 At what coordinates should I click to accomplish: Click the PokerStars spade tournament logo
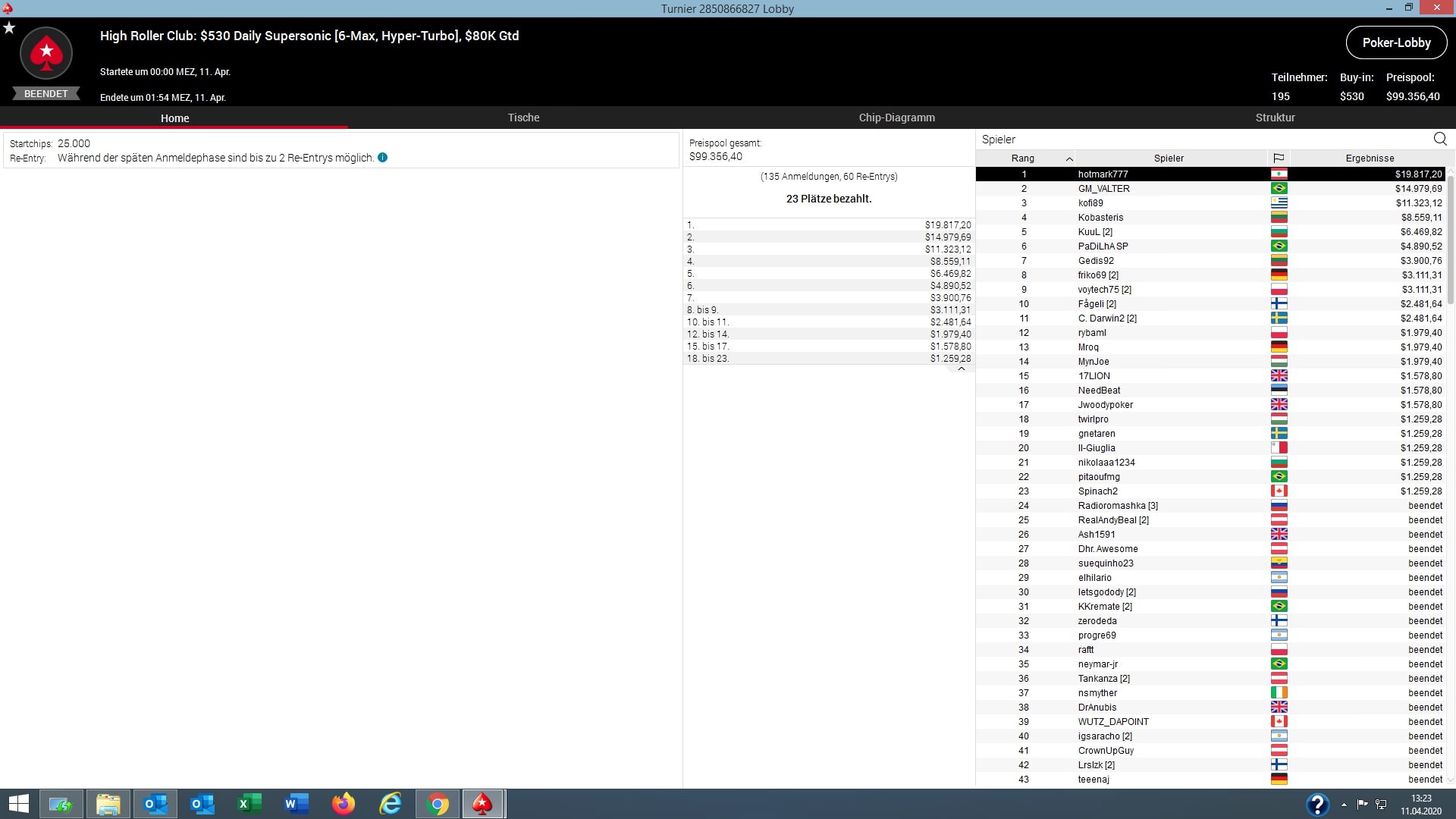46,53
